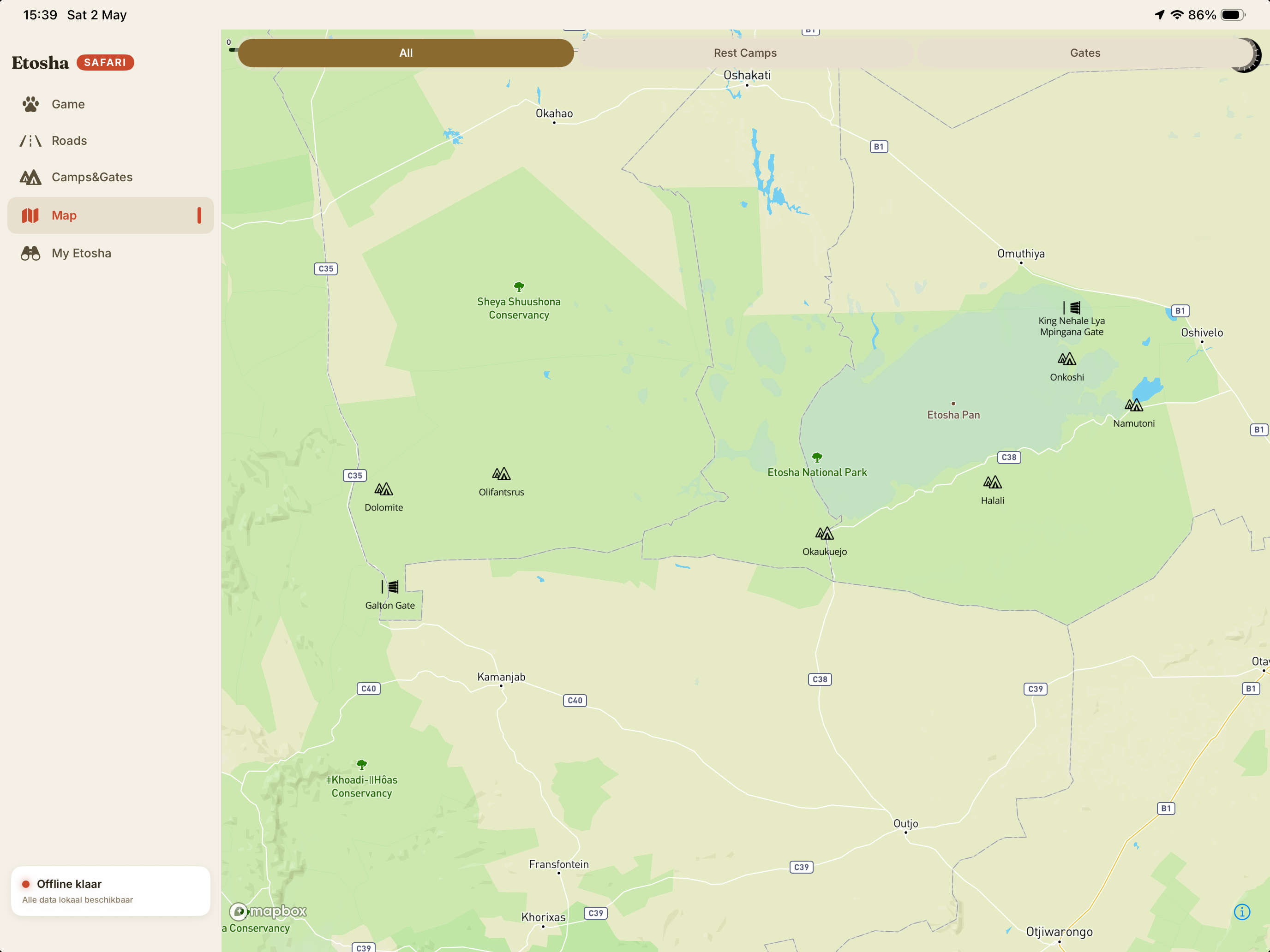Tap King Nehale Lya Mpingana Gate marker
Image resolution: width=1270 pixels, height=952 pixels.
(1072, 308)
